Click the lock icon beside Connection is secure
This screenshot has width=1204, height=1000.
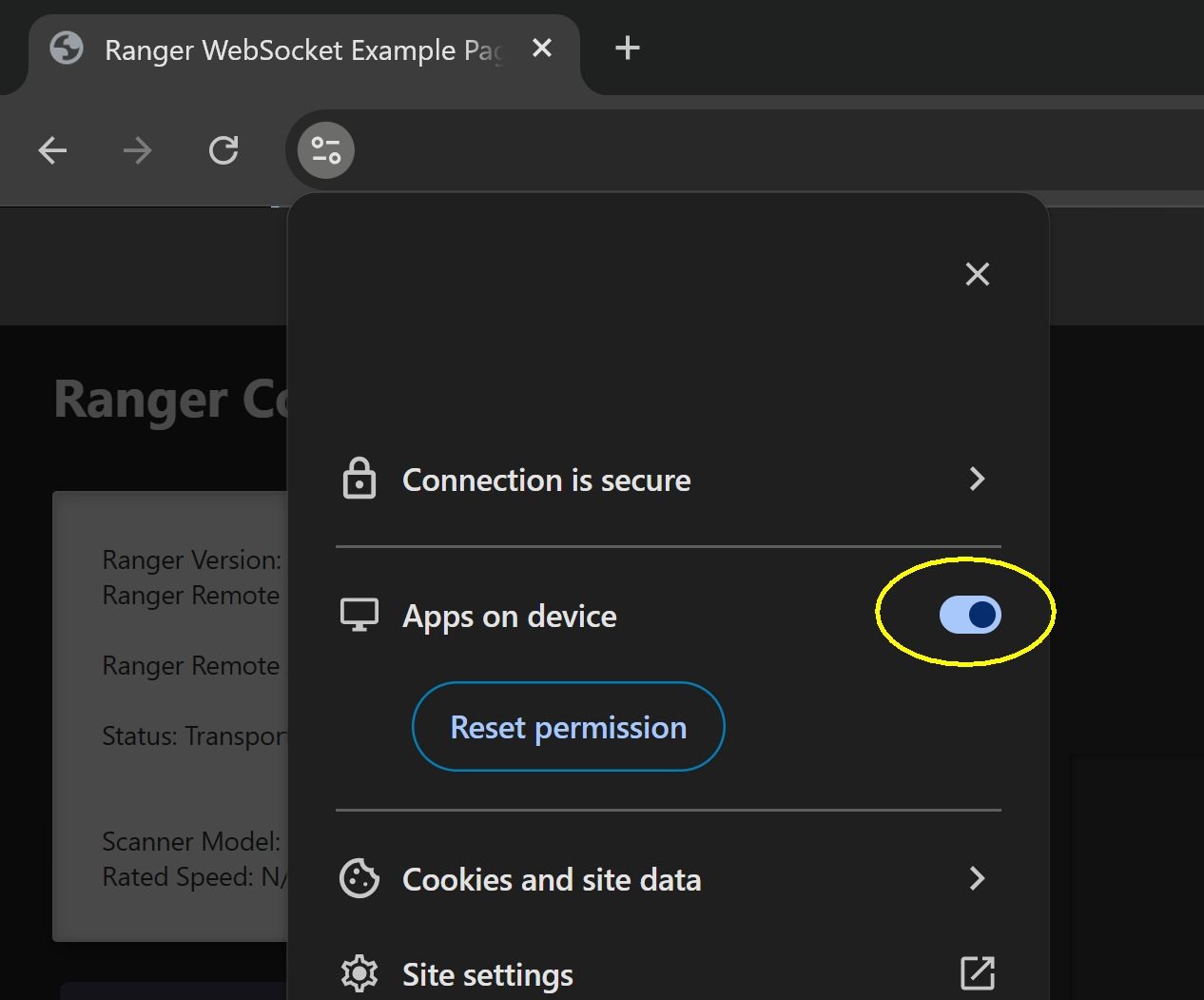(x=359, y=479)
